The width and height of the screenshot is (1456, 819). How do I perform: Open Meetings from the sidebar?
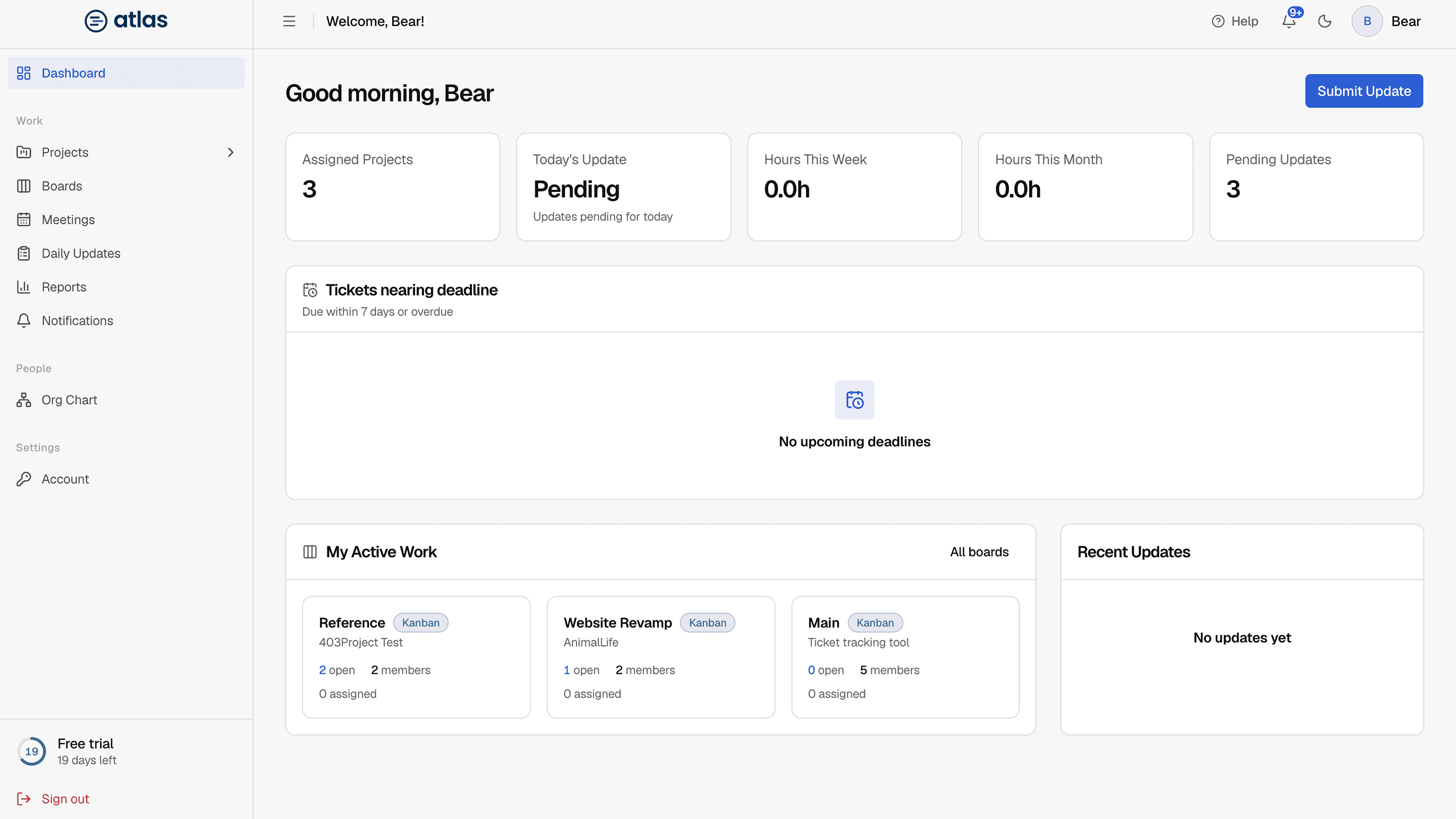pos(126,219)
